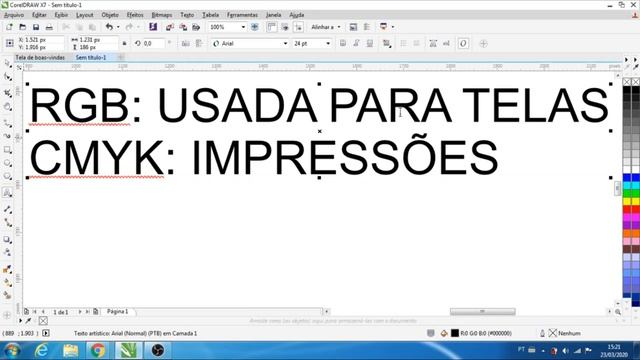640x360 pixels.
Task: Click the add page button after page counter
Action: [96, 311]
